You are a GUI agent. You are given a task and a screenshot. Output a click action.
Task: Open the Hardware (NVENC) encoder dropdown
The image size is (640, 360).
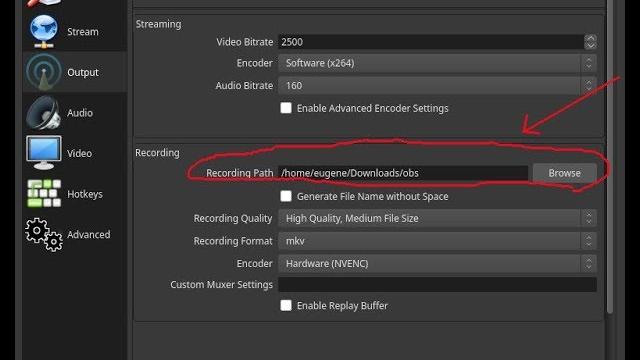tap(437, 264)
